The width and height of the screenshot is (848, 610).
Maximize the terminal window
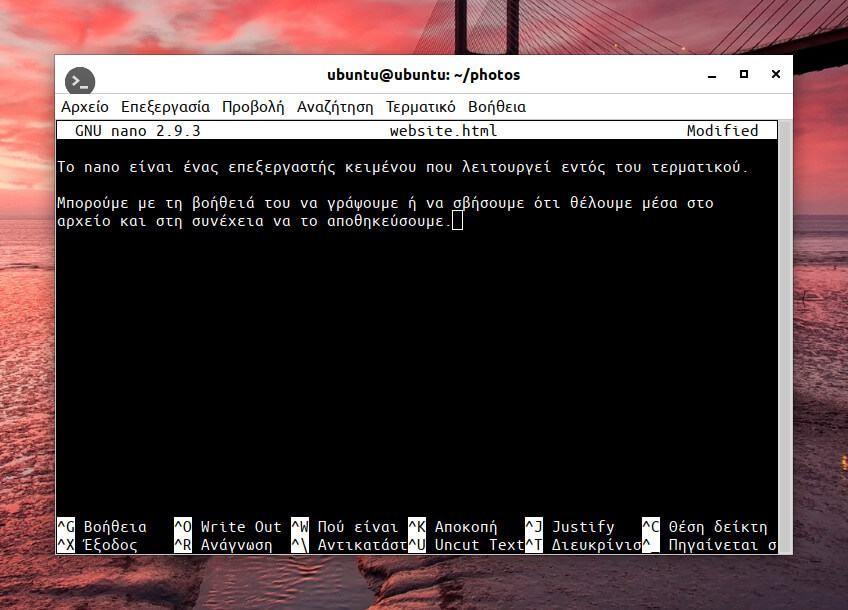(744, 74)
